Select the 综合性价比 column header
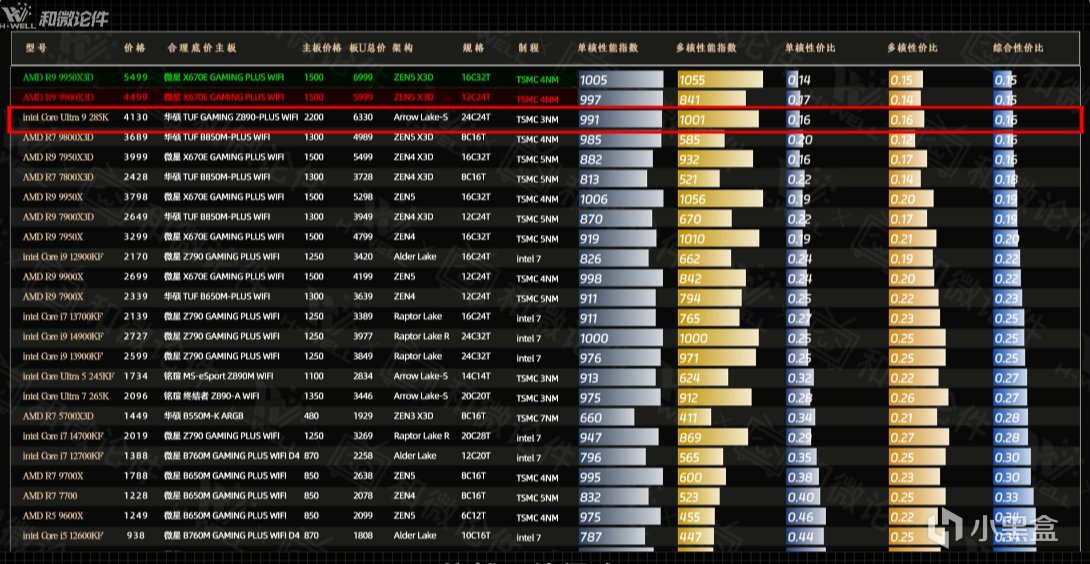The width and height of the screenshot is (1090, 564). (x=1018, y=48)
